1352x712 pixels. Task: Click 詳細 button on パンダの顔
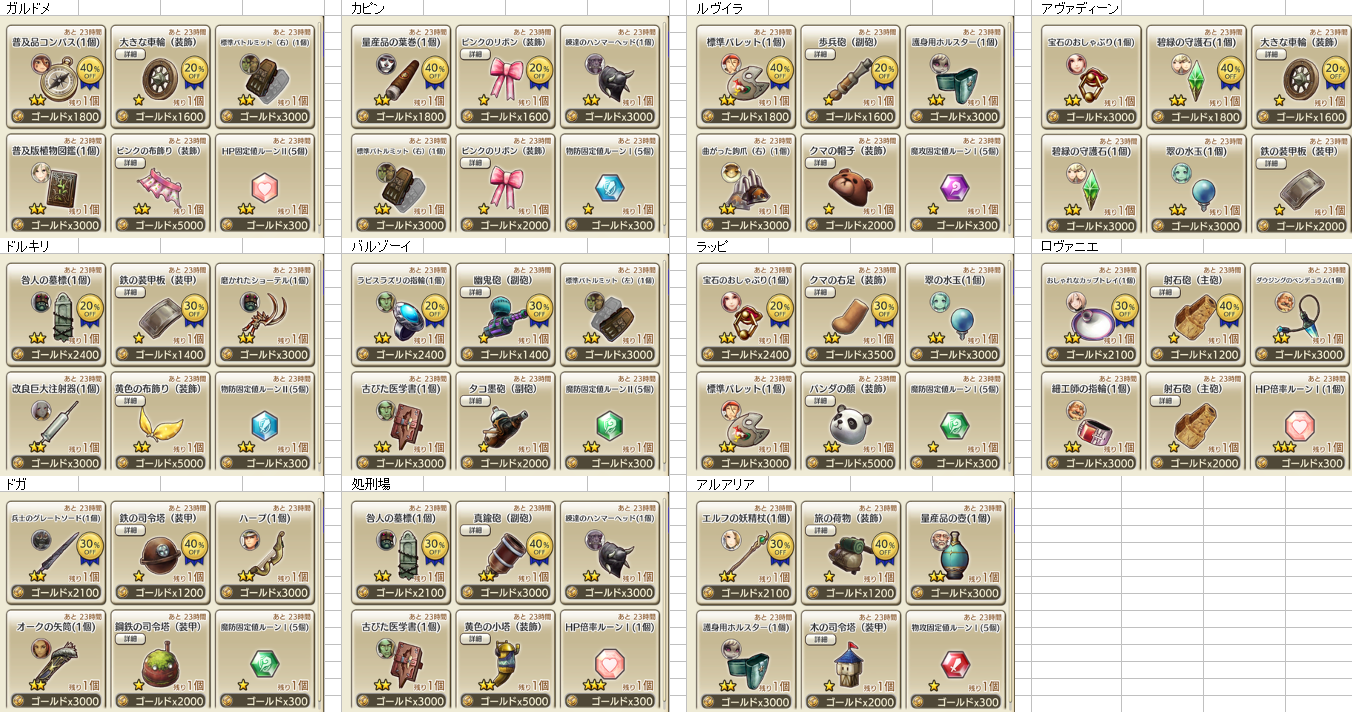819,401
